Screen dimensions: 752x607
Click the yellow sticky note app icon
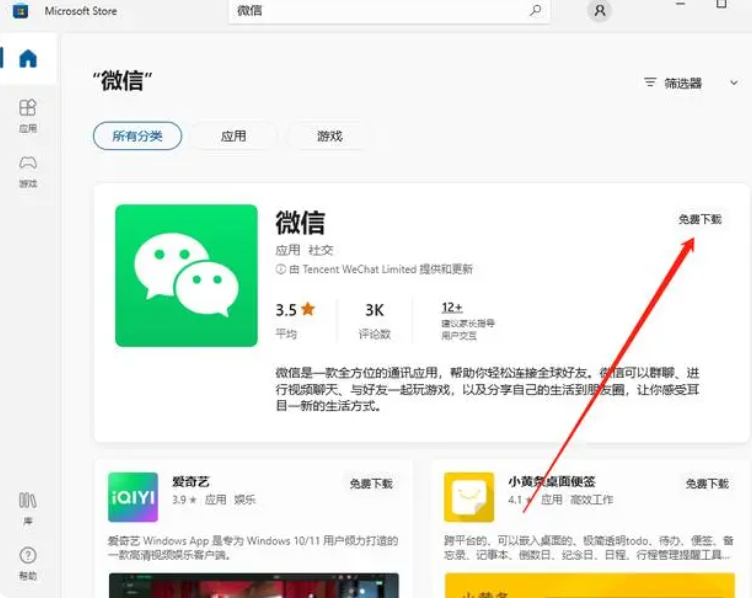[x=469, y=497]
